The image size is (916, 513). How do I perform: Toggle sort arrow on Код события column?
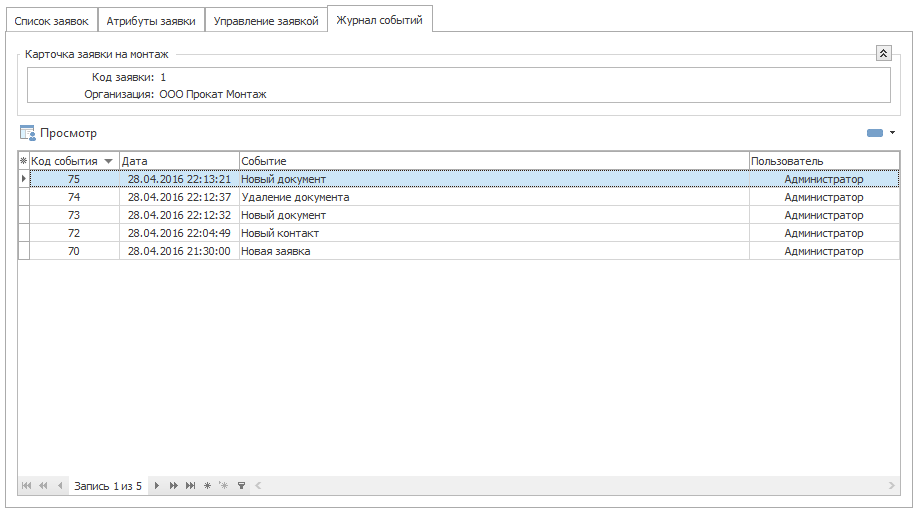(108, 161)
